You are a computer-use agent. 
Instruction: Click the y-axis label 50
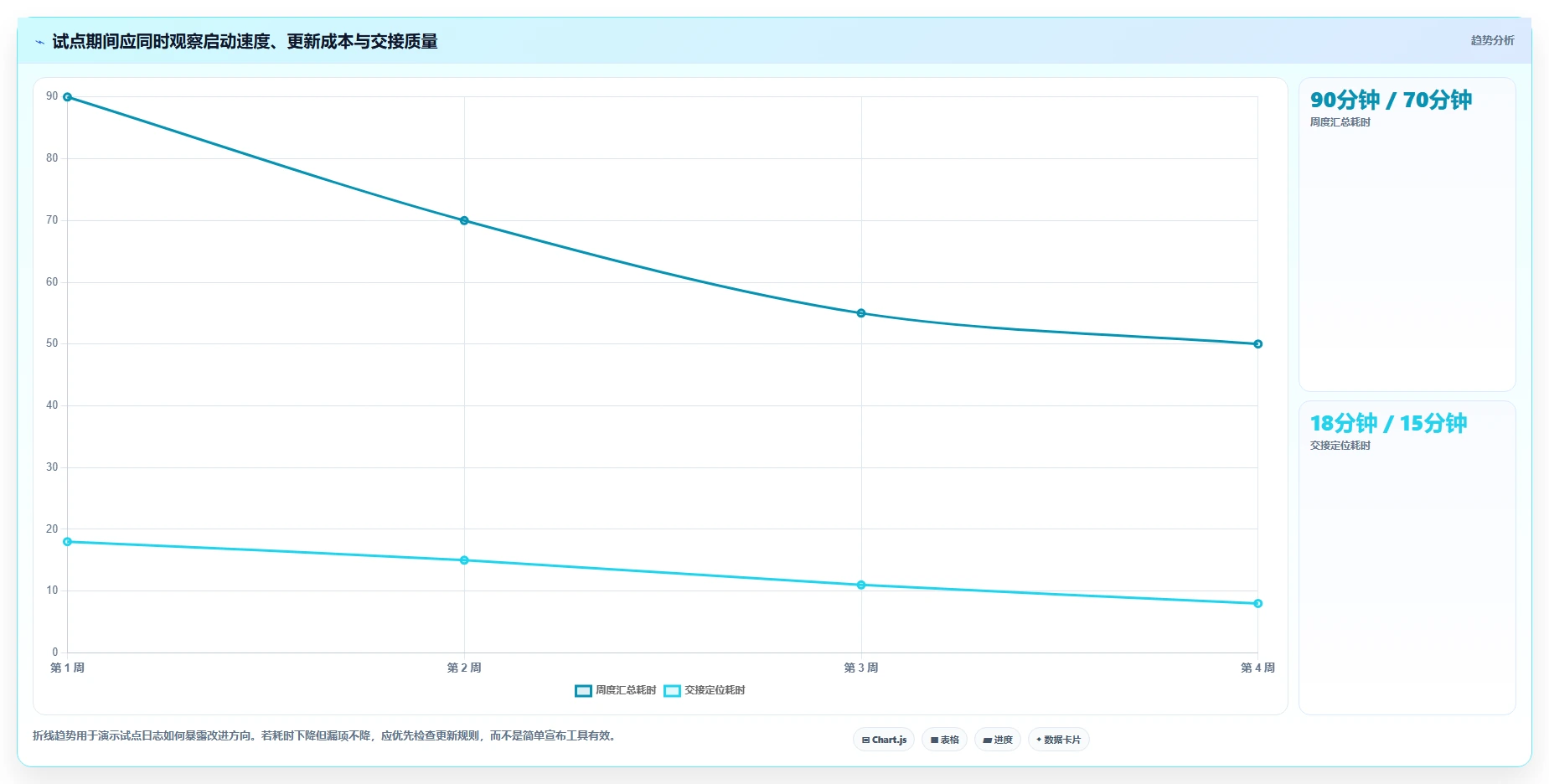point(52,343)
